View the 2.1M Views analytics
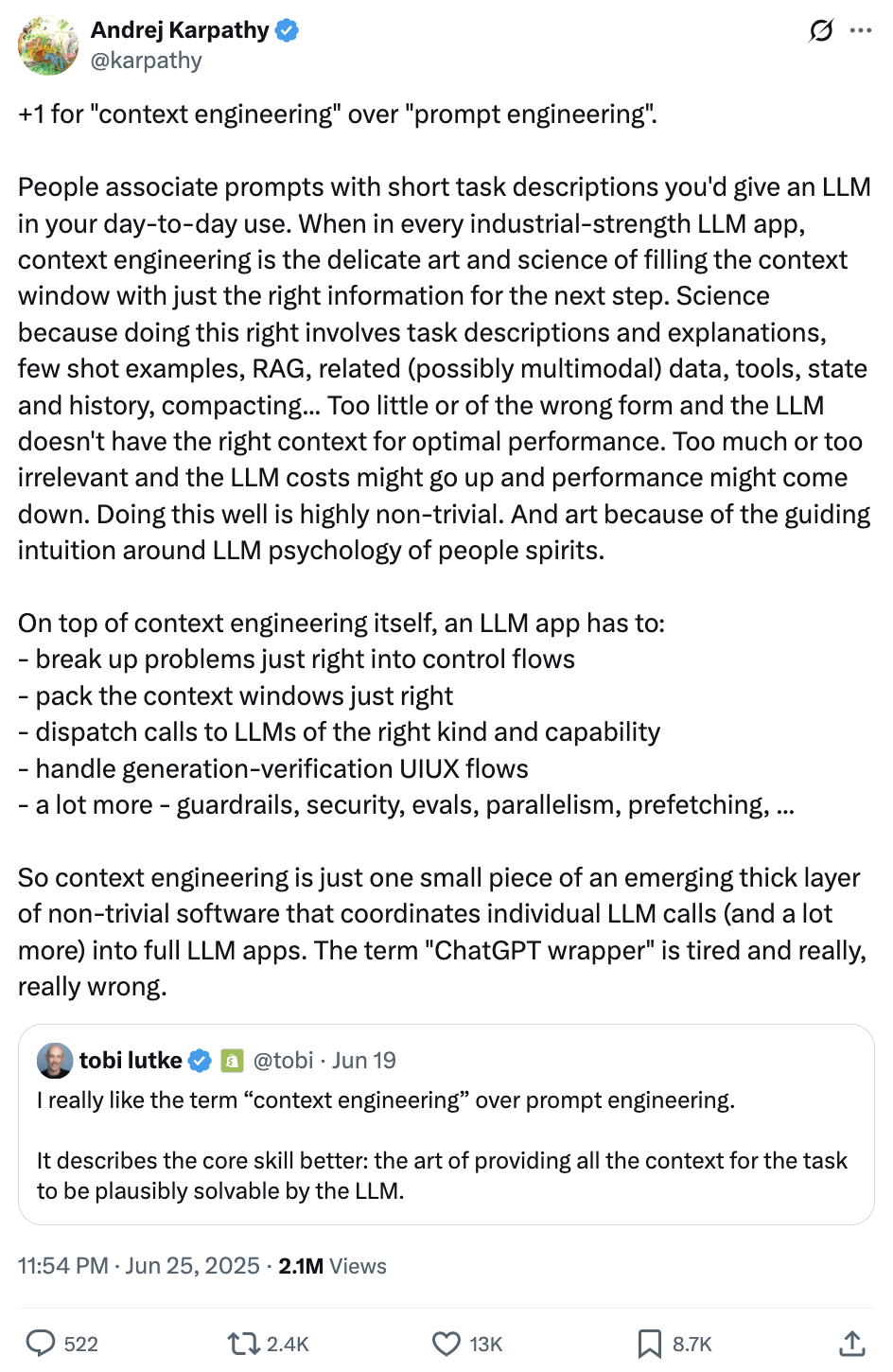893x1372 pixels. pos(332,1266)
